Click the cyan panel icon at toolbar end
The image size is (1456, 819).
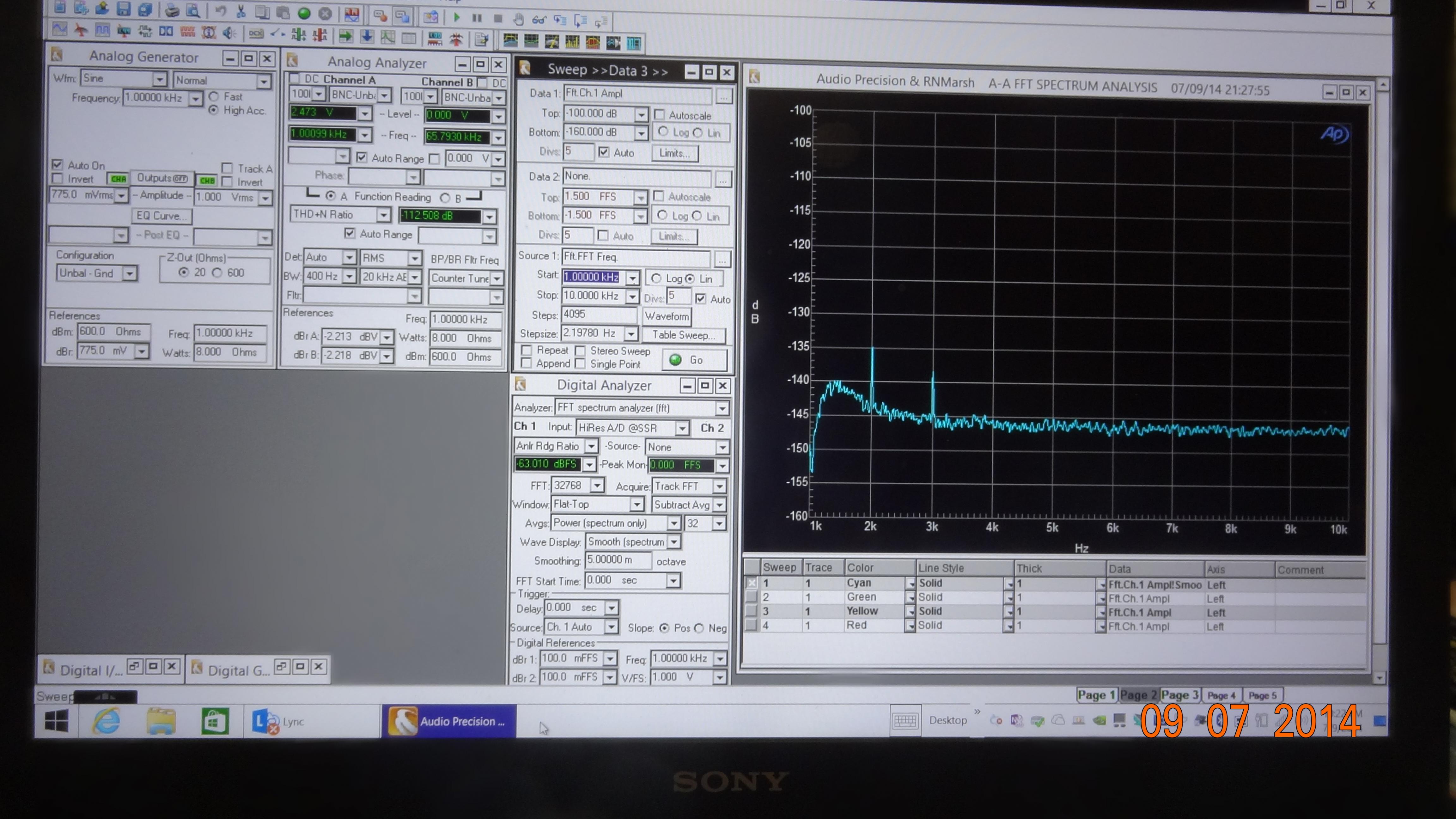634,43
